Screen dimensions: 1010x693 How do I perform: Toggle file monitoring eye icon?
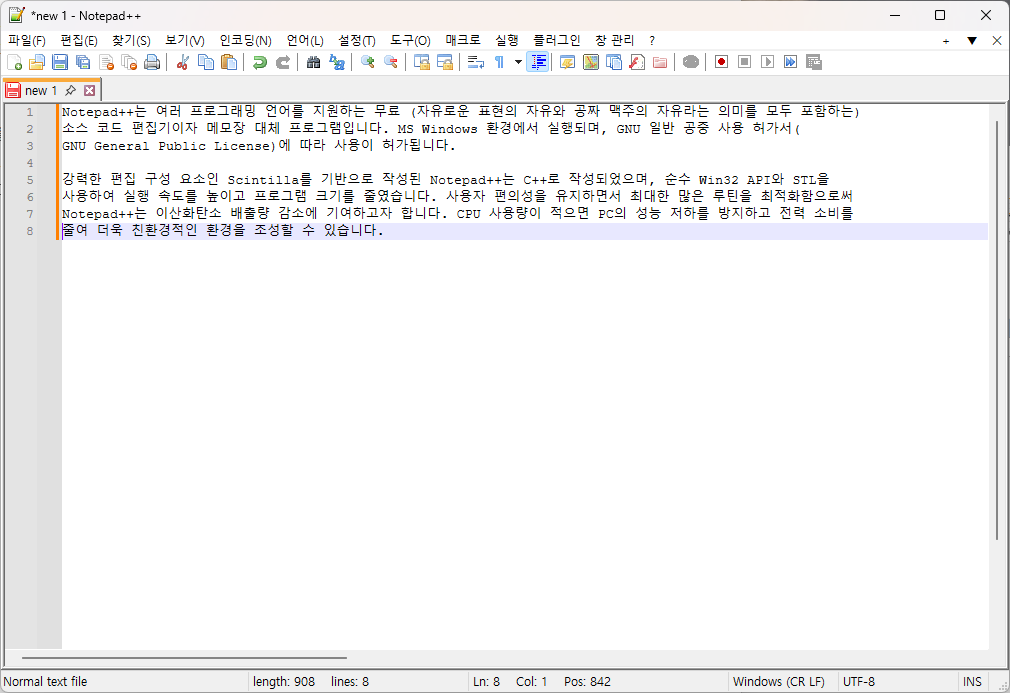click(691, 62)
